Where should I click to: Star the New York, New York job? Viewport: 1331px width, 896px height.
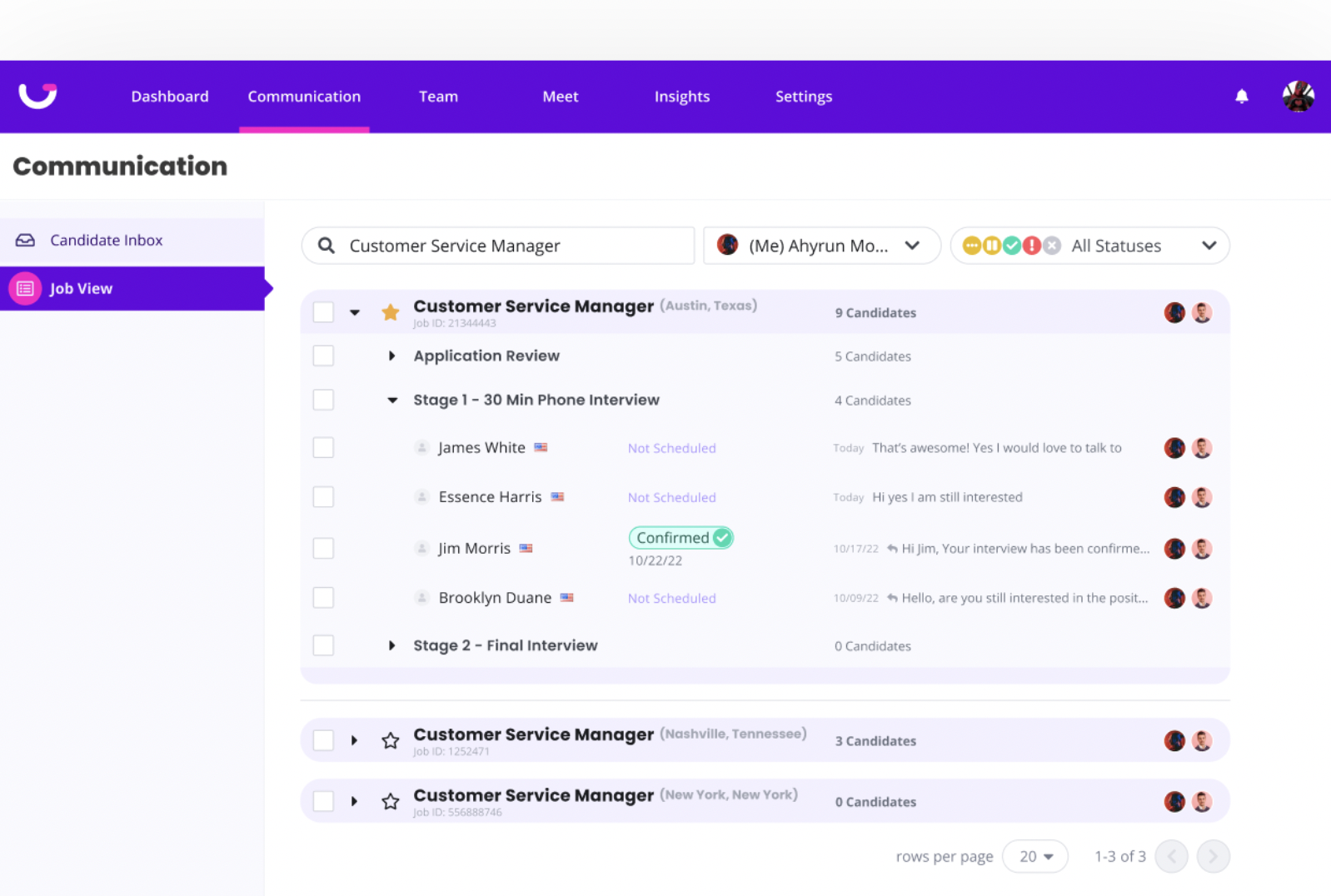390,801
